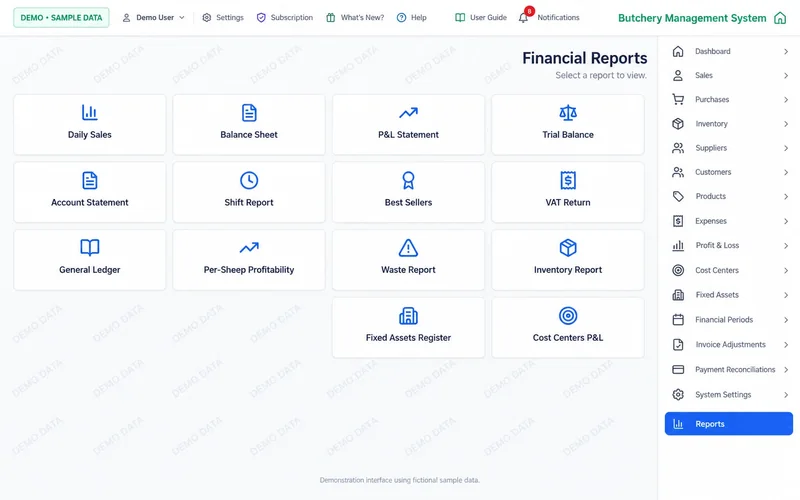Viewport: 800px width, 500px height.
Task: Expand the Customers sidebar chevron
Action: pyautogui.click(x=786, y=172)
